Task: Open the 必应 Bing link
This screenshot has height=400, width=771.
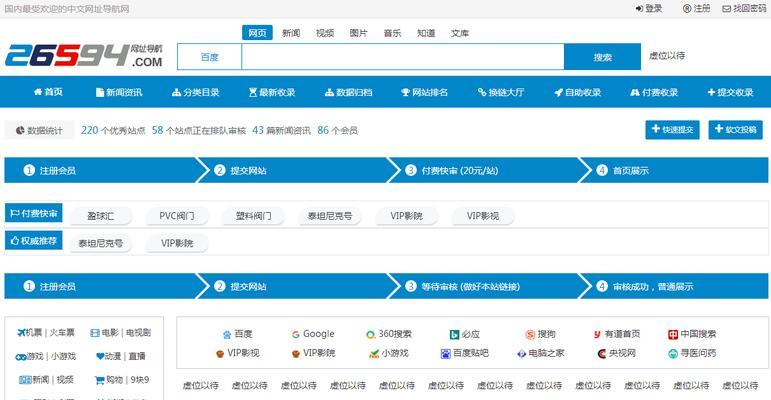Action: click(x=465, y=334)
